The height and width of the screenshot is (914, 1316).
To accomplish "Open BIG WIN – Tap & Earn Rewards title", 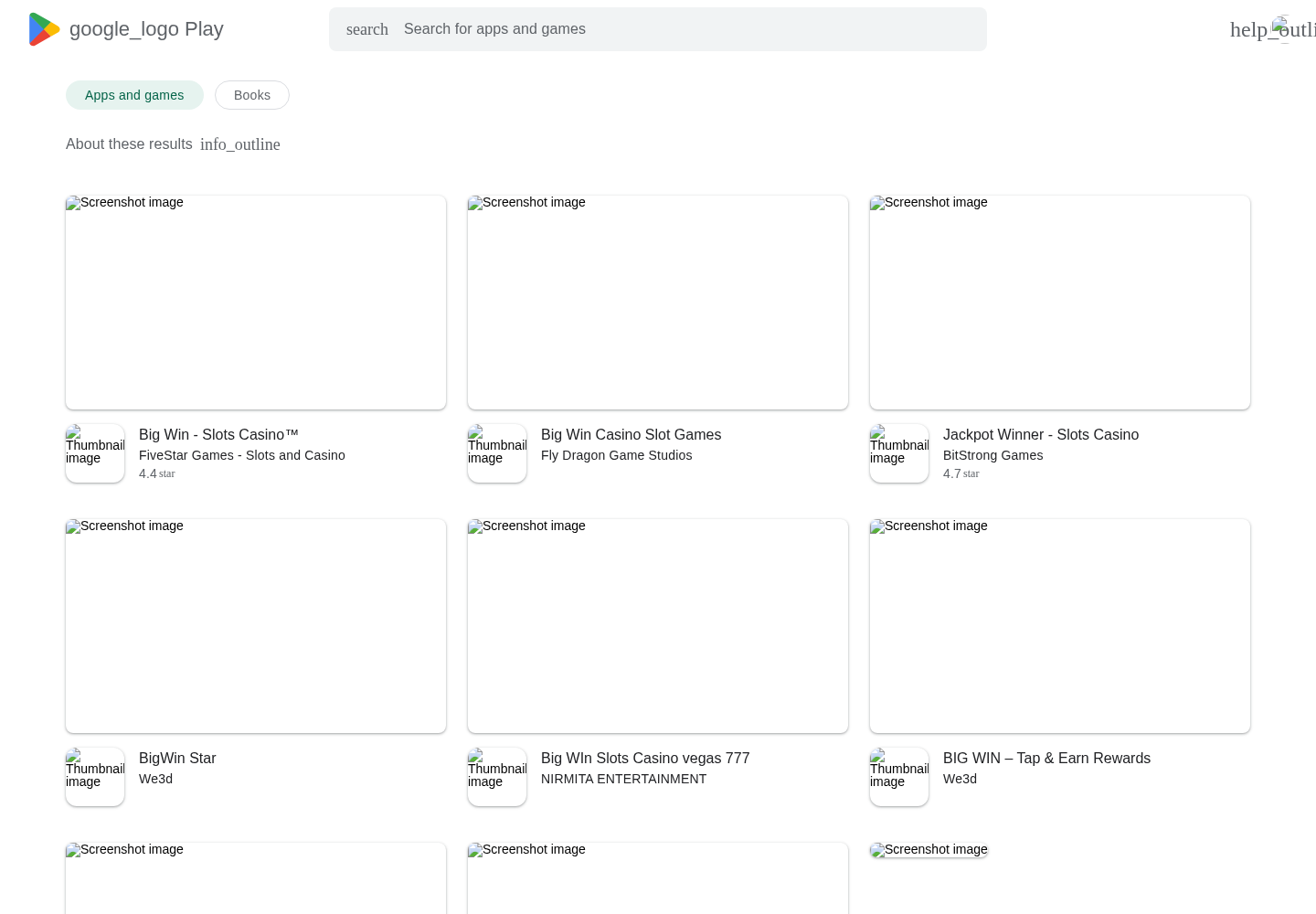I will tap(1046, 759).
